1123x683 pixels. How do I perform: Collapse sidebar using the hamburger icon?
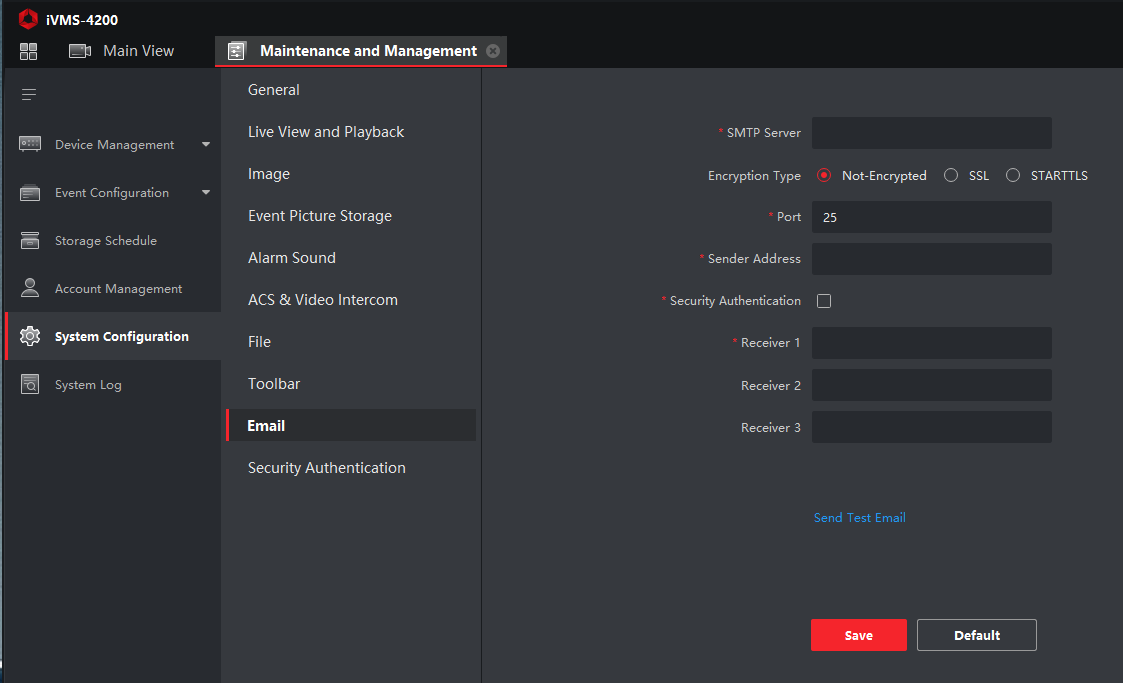click(29, 95)
